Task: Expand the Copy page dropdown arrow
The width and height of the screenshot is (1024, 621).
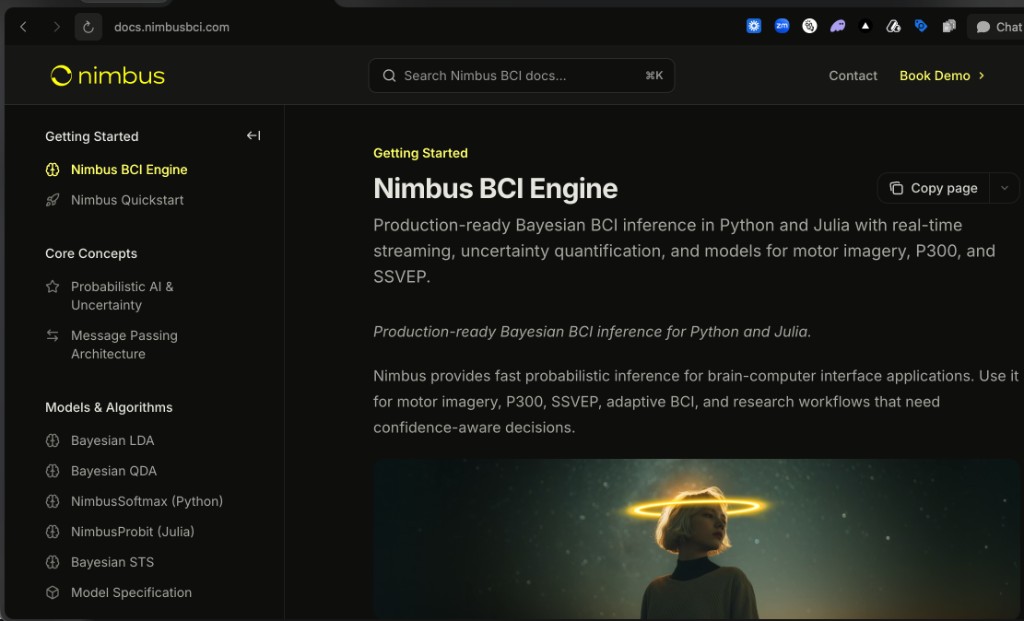Action: pyautogui.click(x=1004, y=188)
